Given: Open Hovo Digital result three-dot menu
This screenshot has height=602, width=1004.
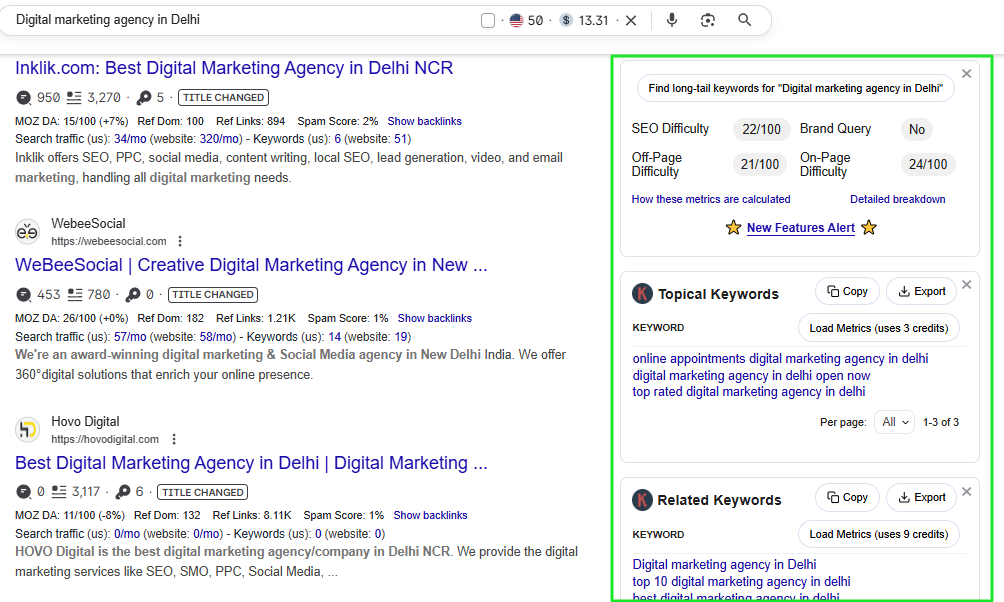Looking at the screenshot, I should click(x=174, y=439).
